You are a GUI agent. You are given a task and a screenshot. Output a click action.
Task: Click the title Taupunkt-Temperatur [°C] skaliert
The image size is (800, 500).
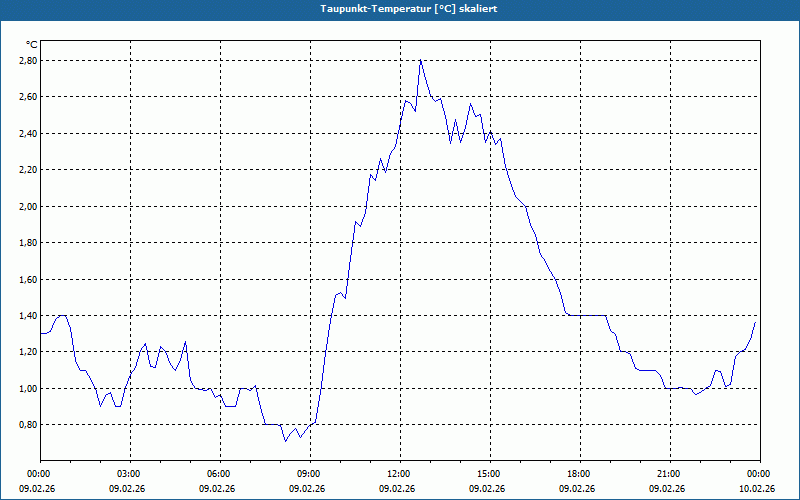click(409, 9)
